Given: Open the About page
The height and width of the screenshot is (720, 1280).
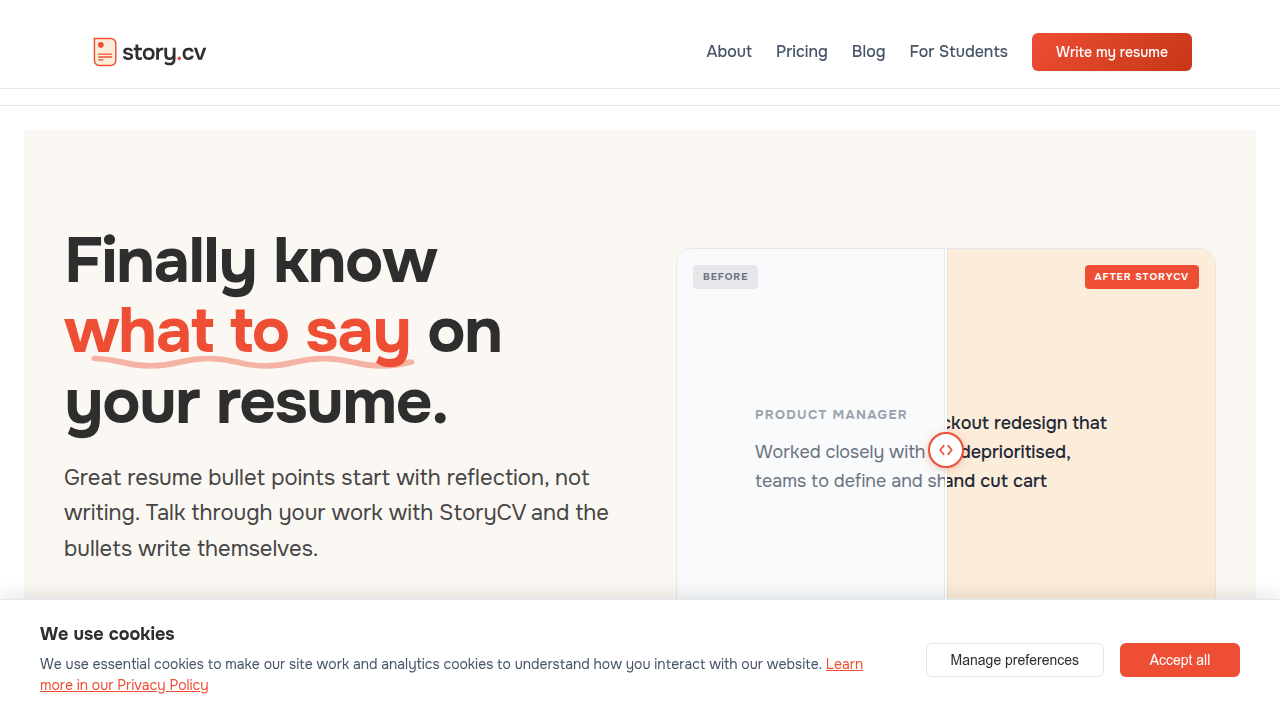Looking at the screenshot, I should [729, 52].
